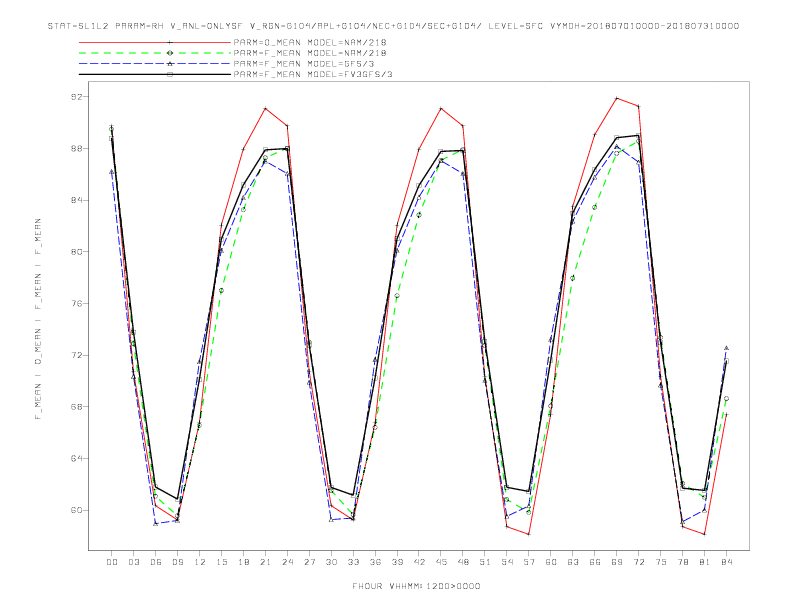Click x-axis forecast hour label 09

point(177,562)
